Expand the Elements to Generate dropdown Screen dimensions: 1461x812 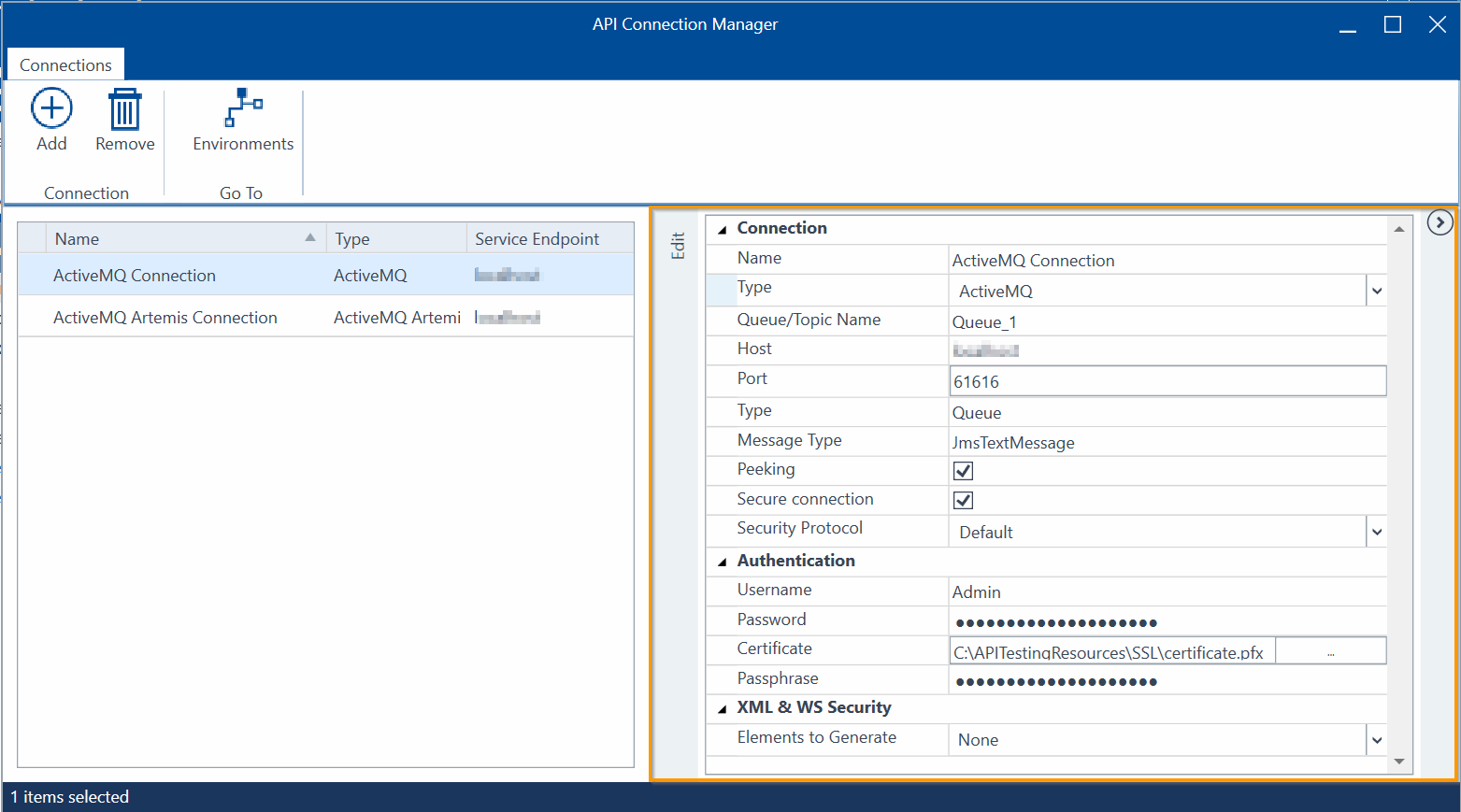(x=1376, y=740)
